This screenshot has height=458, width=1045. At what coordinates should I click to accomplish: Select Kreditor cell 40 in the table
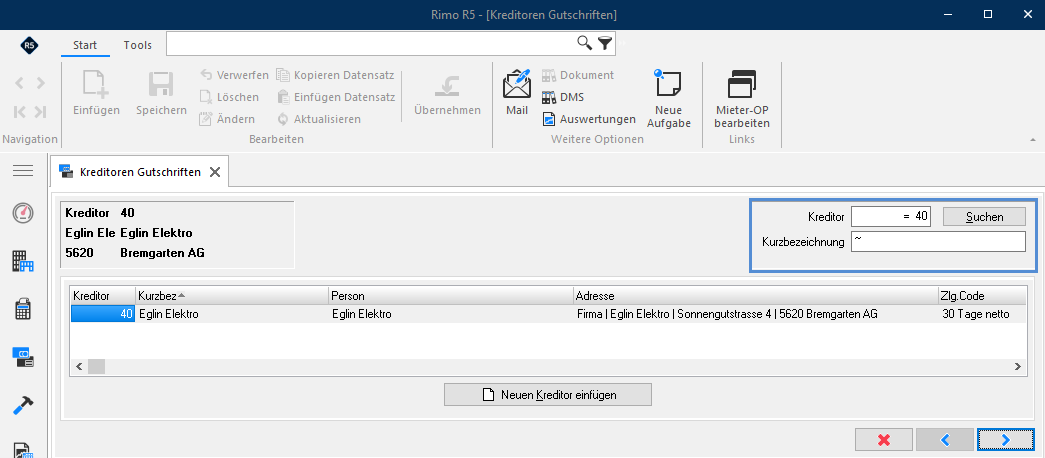pos(103,314)
